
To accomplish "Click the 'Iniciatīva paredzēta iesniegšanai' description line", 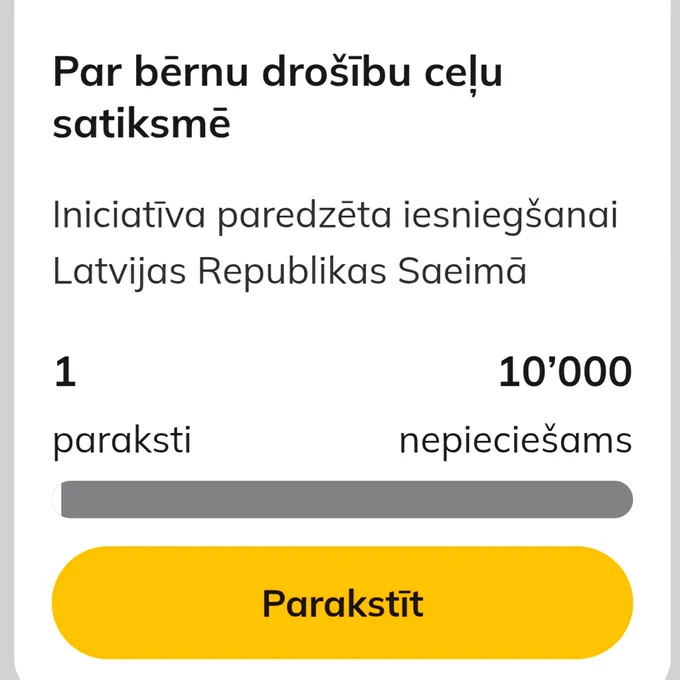I will (335, 216).
